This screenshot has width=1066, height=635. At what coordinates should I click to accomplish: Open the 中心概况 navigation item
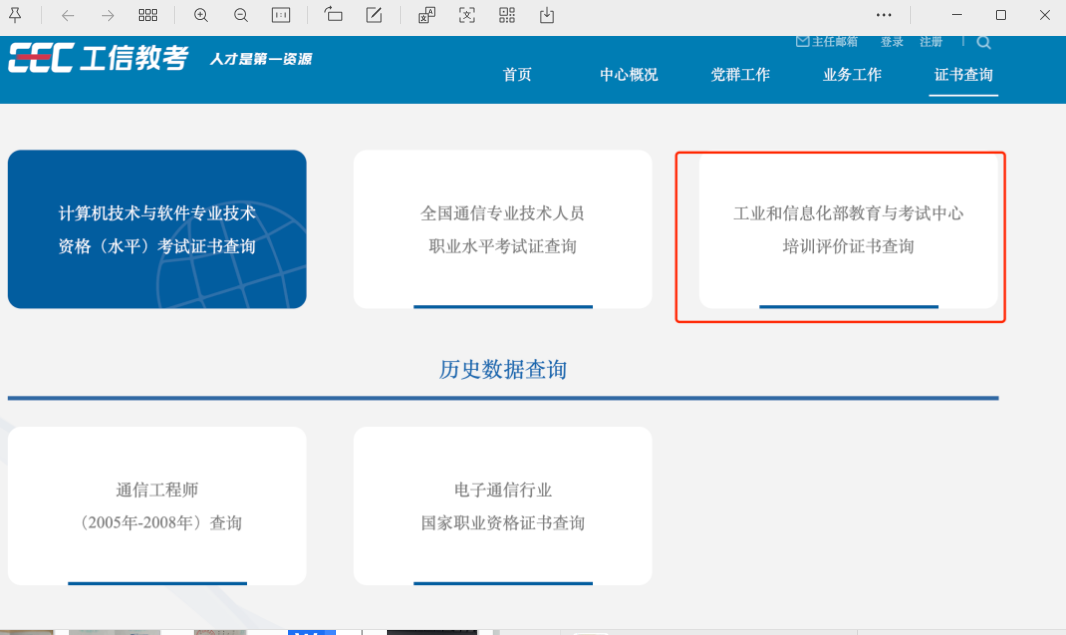tap(629, 75)
